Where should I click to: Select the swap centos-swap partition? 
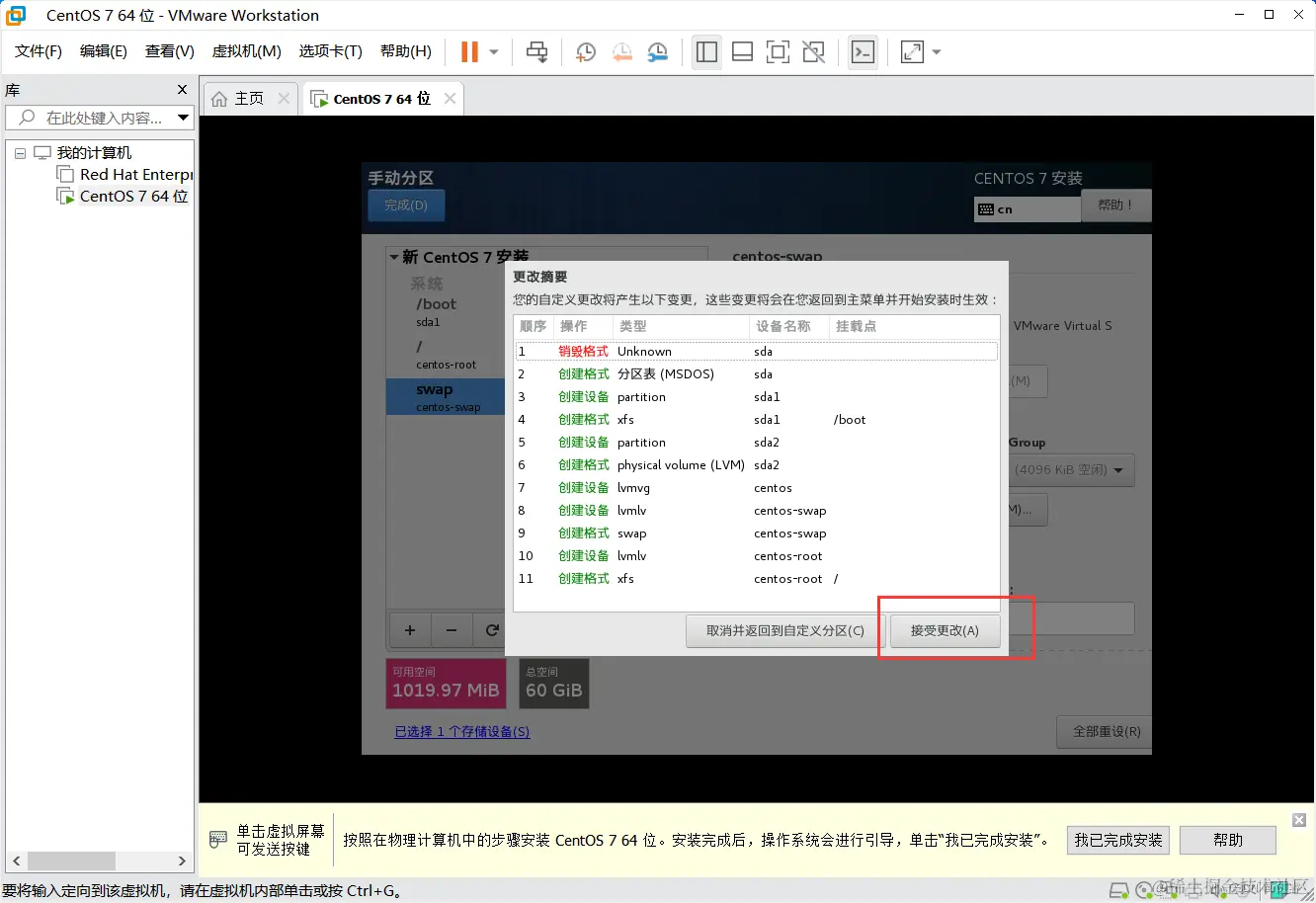445,397
